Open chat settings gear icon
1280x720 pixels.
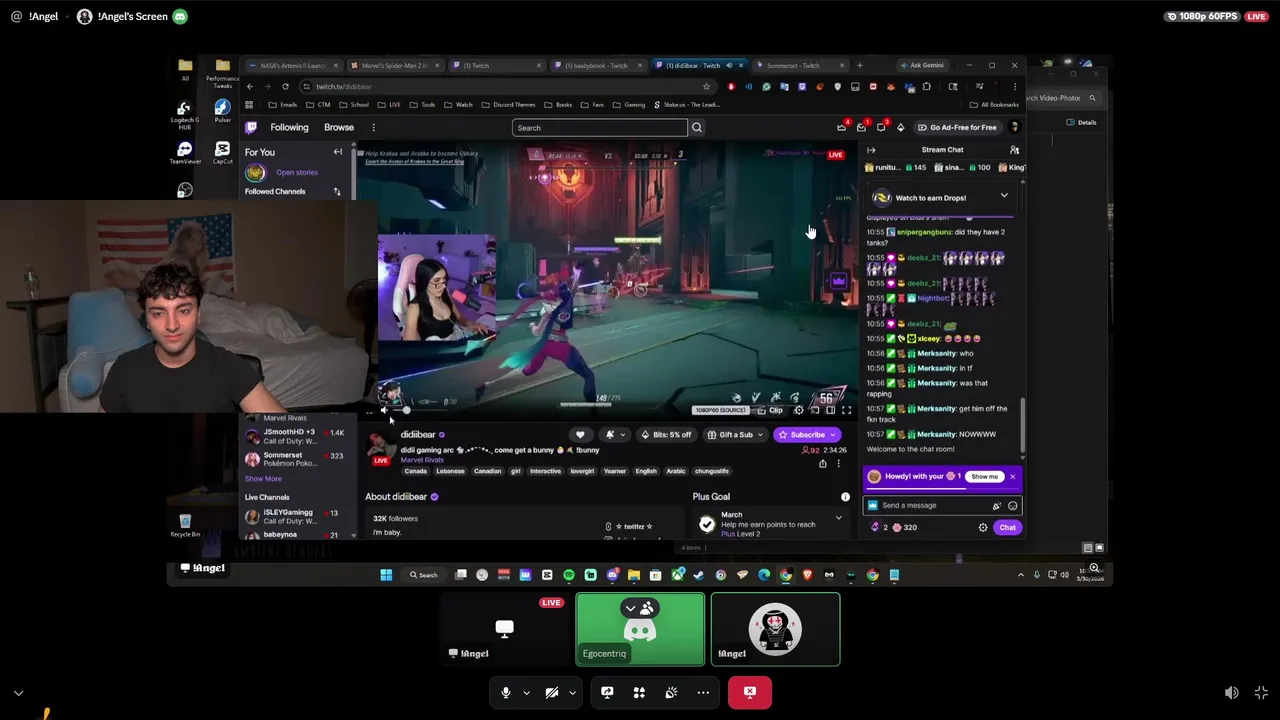(983, 527)
